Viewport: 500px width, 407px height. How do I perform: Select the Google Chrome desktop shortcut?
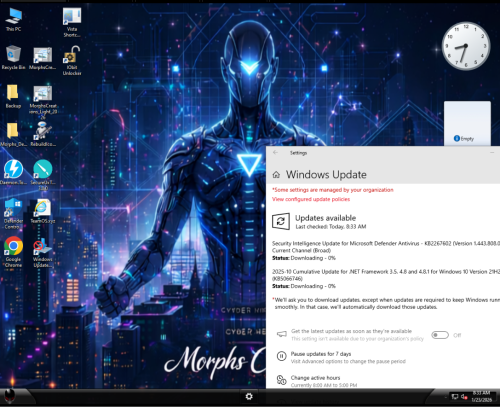pos(13,252)
